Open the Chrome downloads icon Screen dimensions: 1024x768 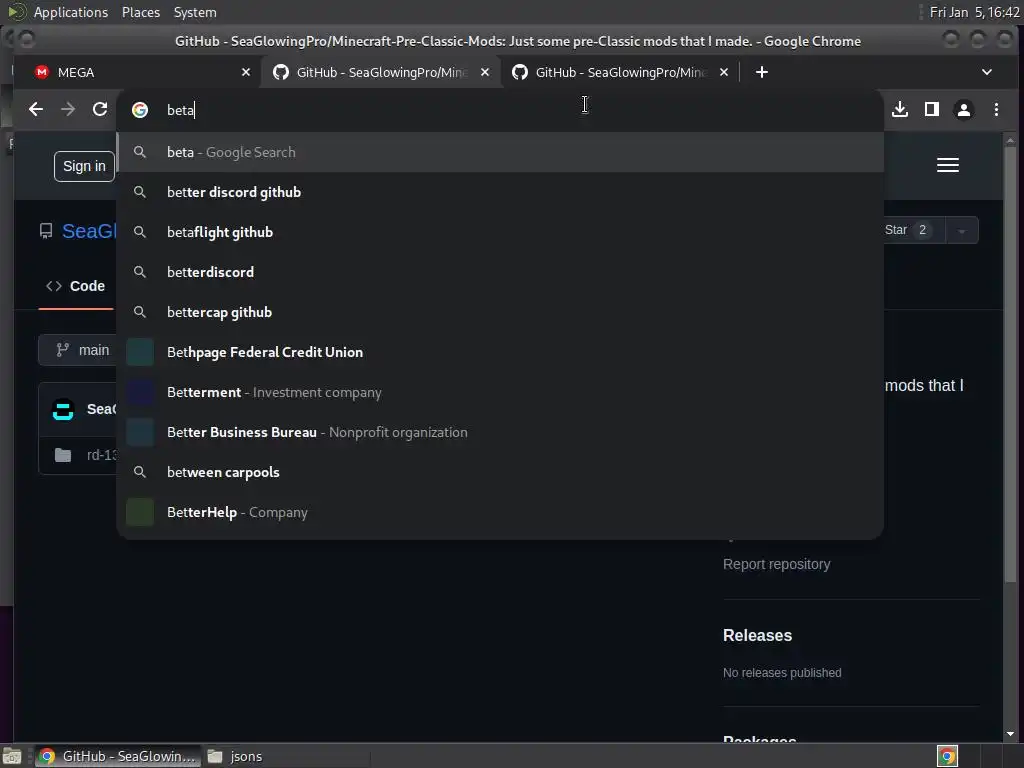tap(900, 110)
